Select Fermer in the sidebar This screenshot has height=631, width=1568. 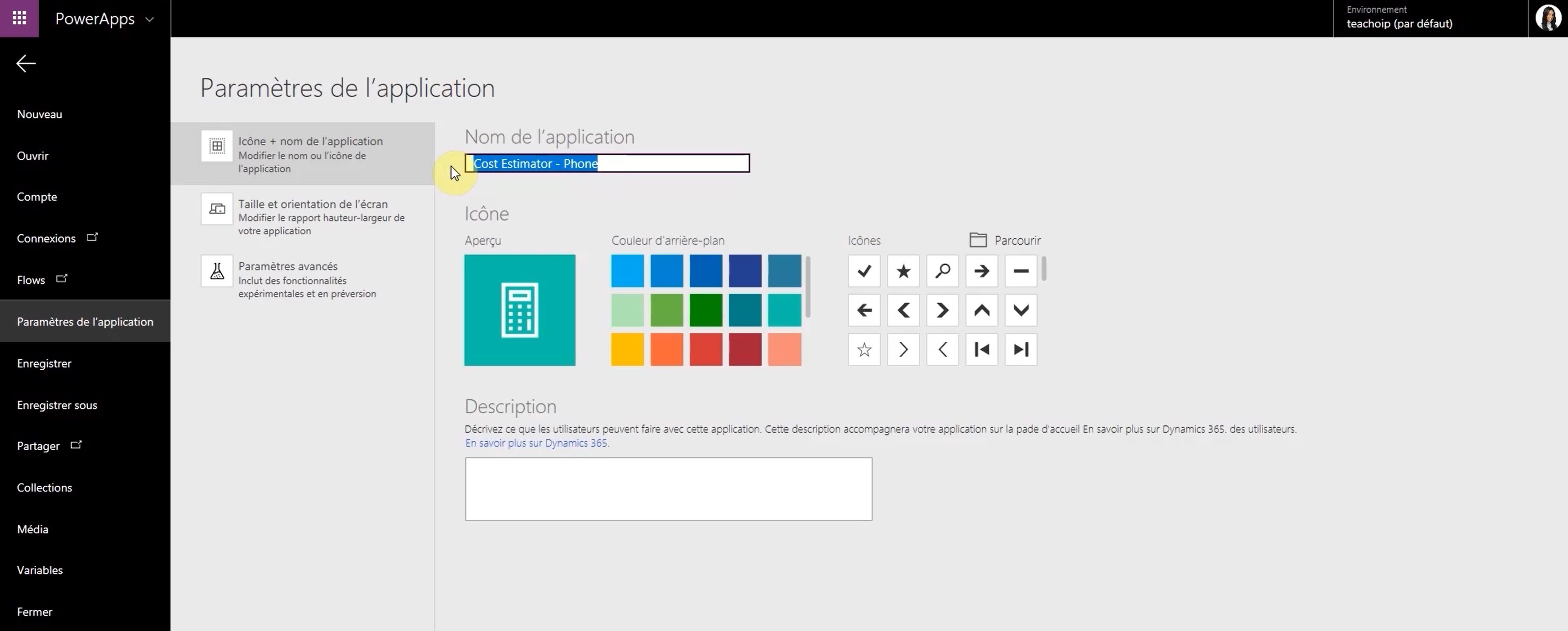pyautogui.click(x=35, y=611)
